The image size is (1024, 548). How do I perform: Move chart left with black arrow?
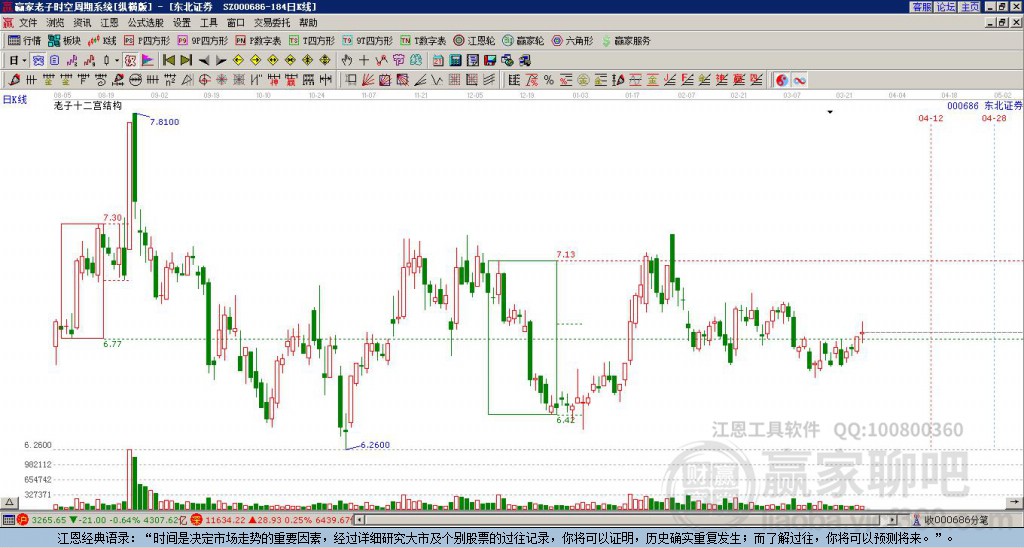click(x=204, y=60)
